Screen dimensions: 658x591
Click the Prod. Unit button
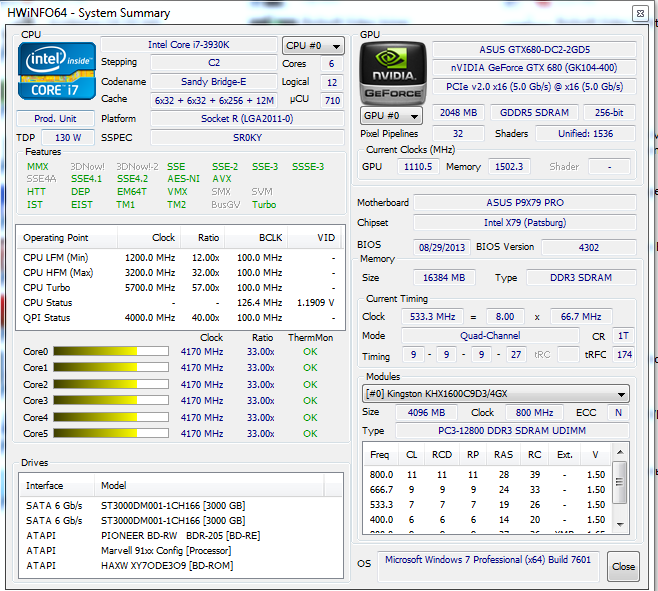(x=55, y=119)
